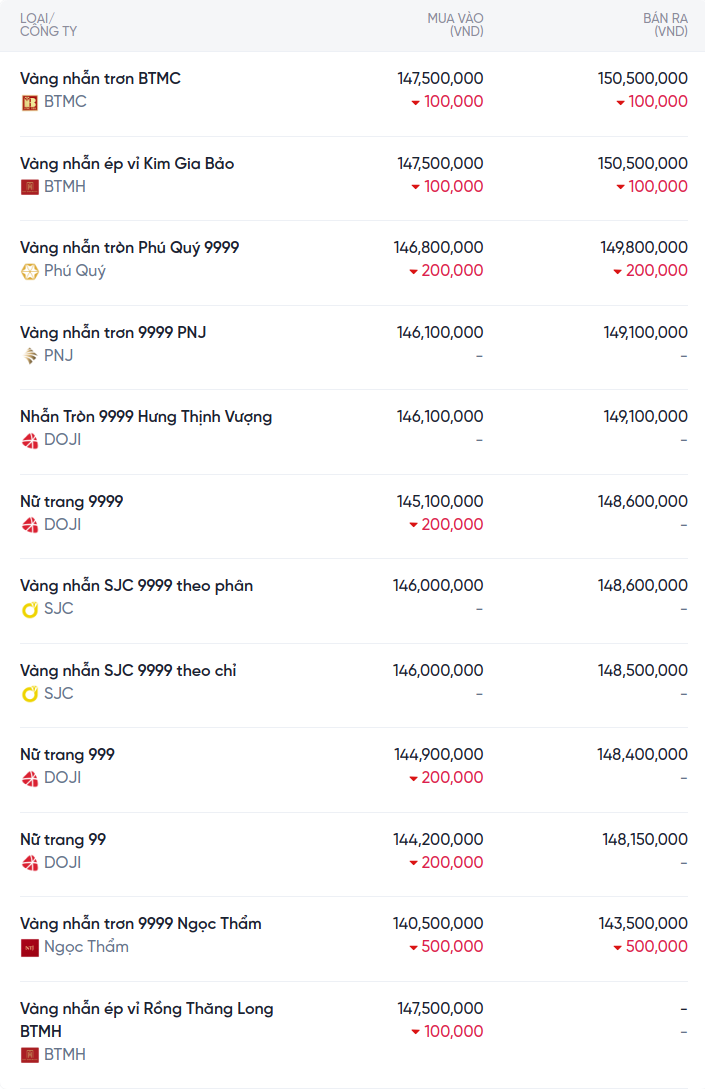Open 'Vàng nhẫn tròn Phú Quý 9999' entry

pyautogui.click(x=129, y=247)
